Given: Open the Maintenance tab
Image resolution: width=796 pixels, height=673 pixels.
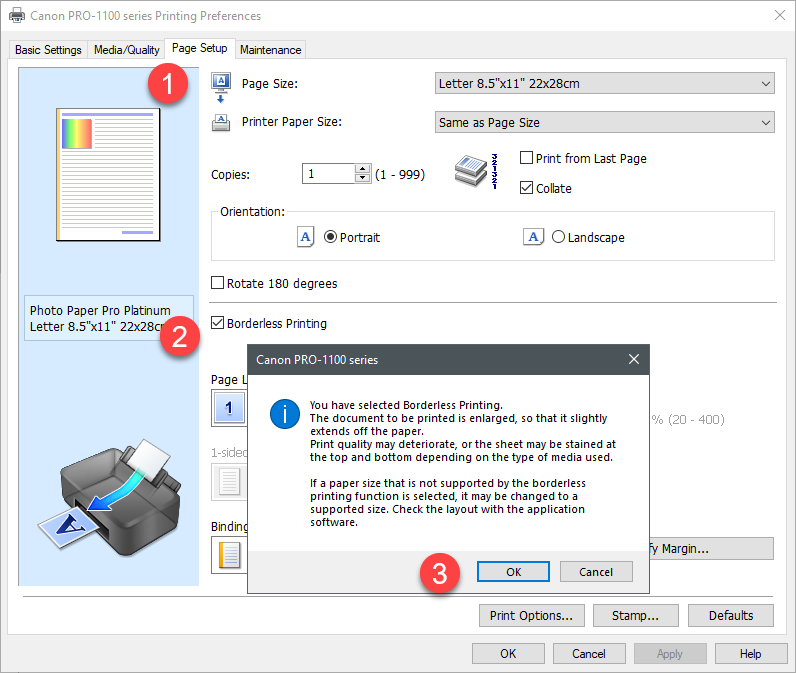Looking at the screenshot, I should 270,50.
